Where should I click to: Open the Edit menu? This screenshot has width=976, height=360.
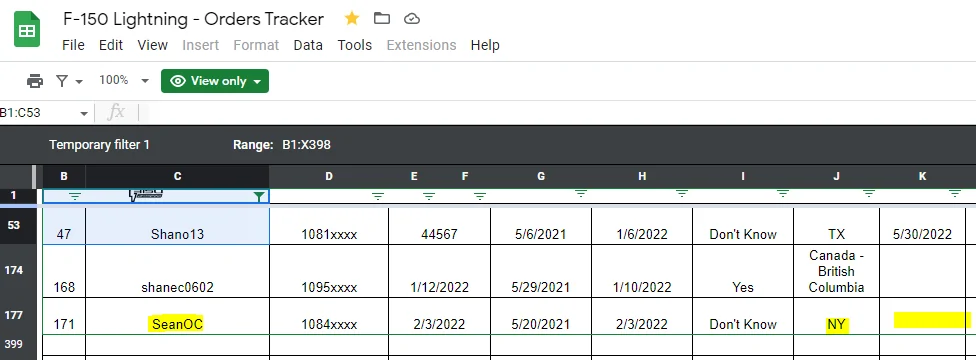pos(111,45)
